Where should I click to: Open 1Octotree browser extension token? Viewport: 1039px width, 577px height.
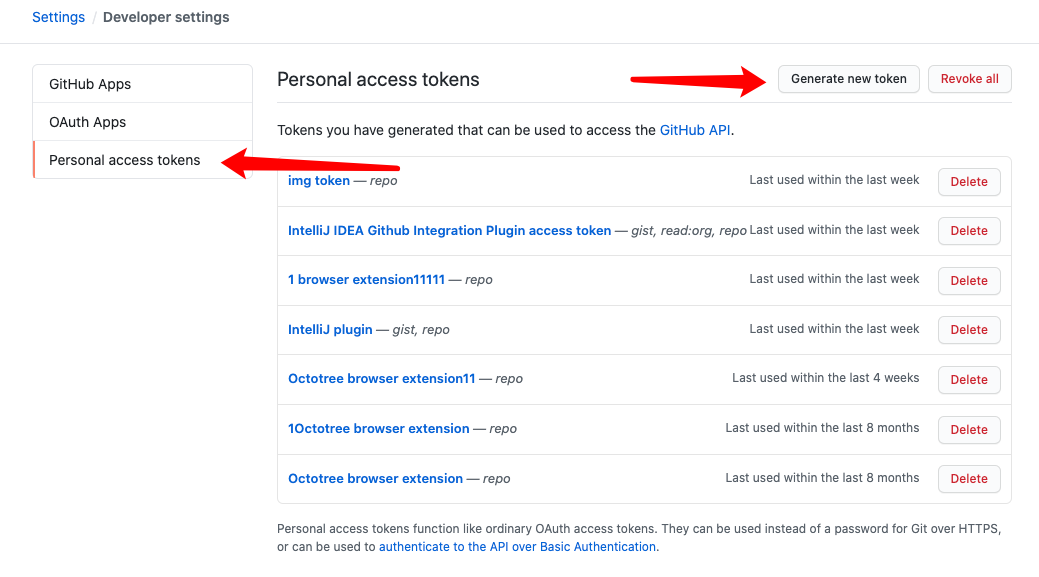378,428
